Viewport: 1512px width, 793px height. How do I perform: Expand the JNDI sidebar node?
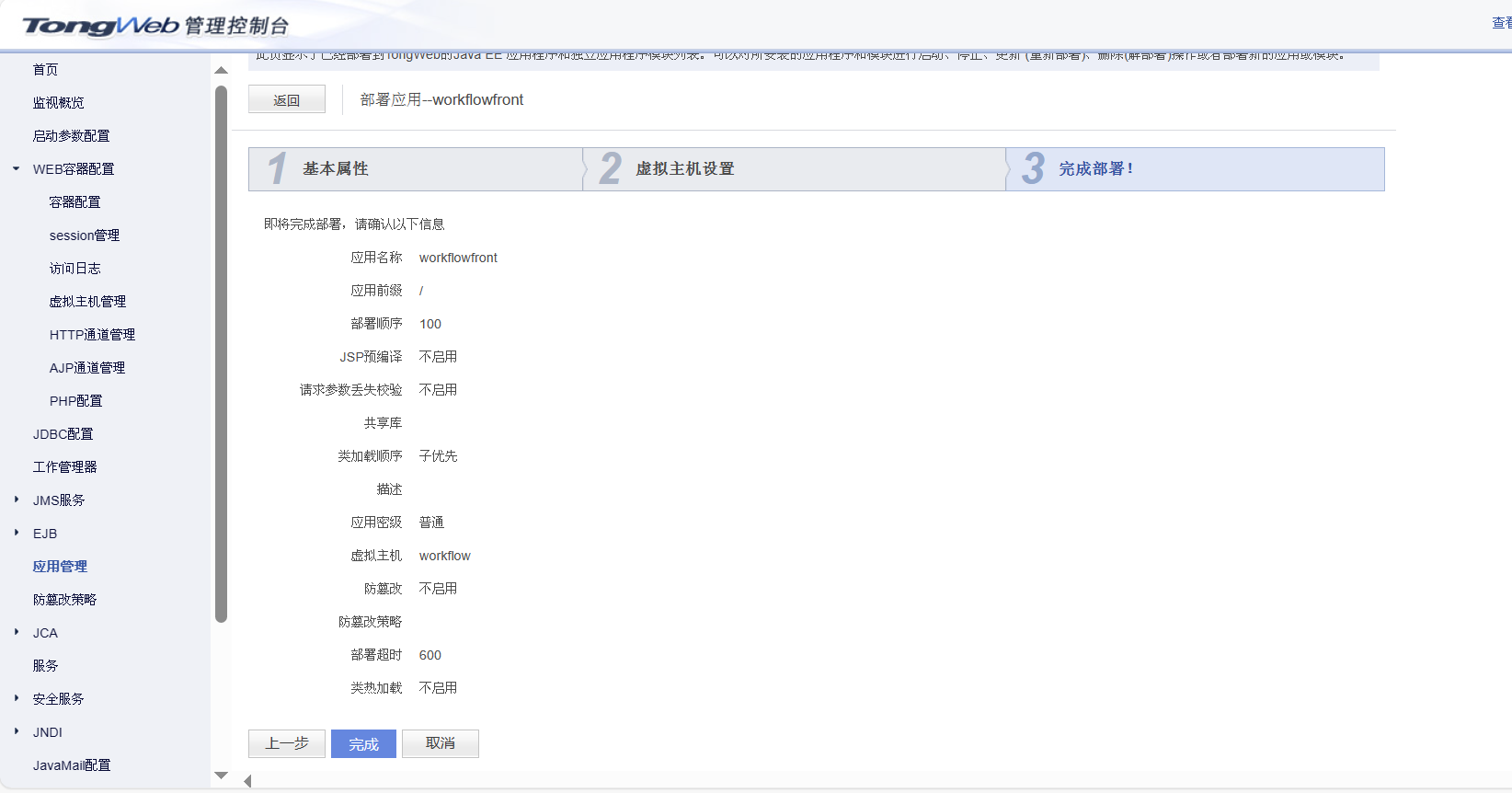(17, 731)
